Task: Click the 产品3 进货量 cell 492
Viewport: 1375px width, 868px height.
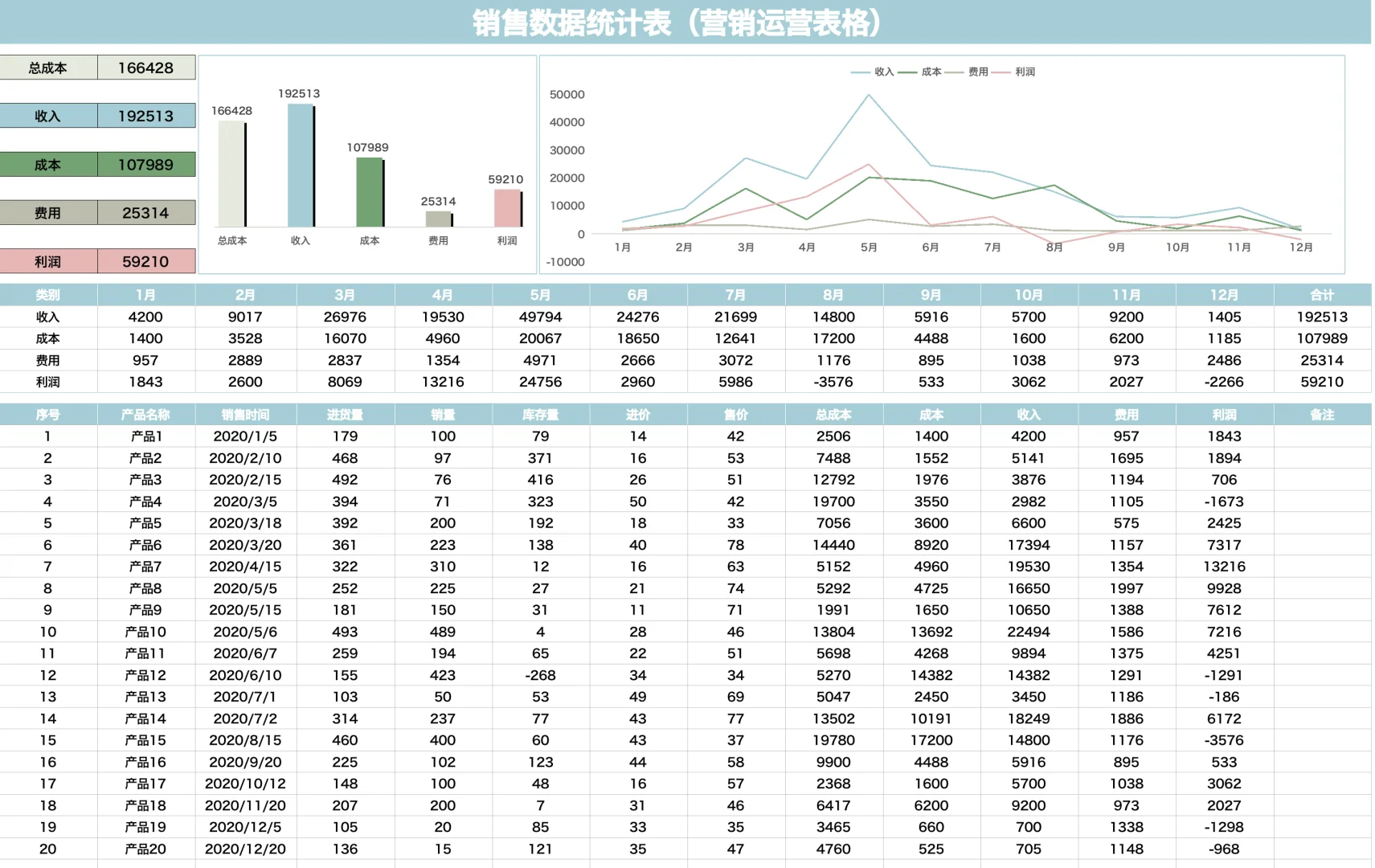Action: (345, 480)
